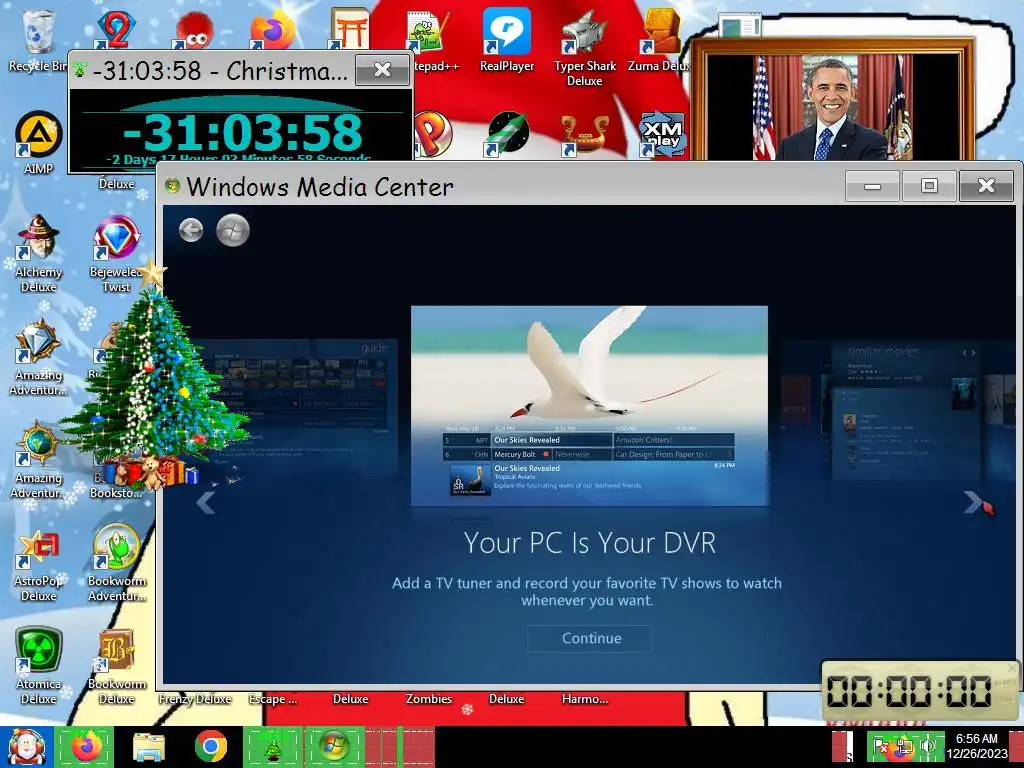Select the Peggle orange P shortcut icon
Viewport: 1024px width, 768px height.
pos(432,133)
